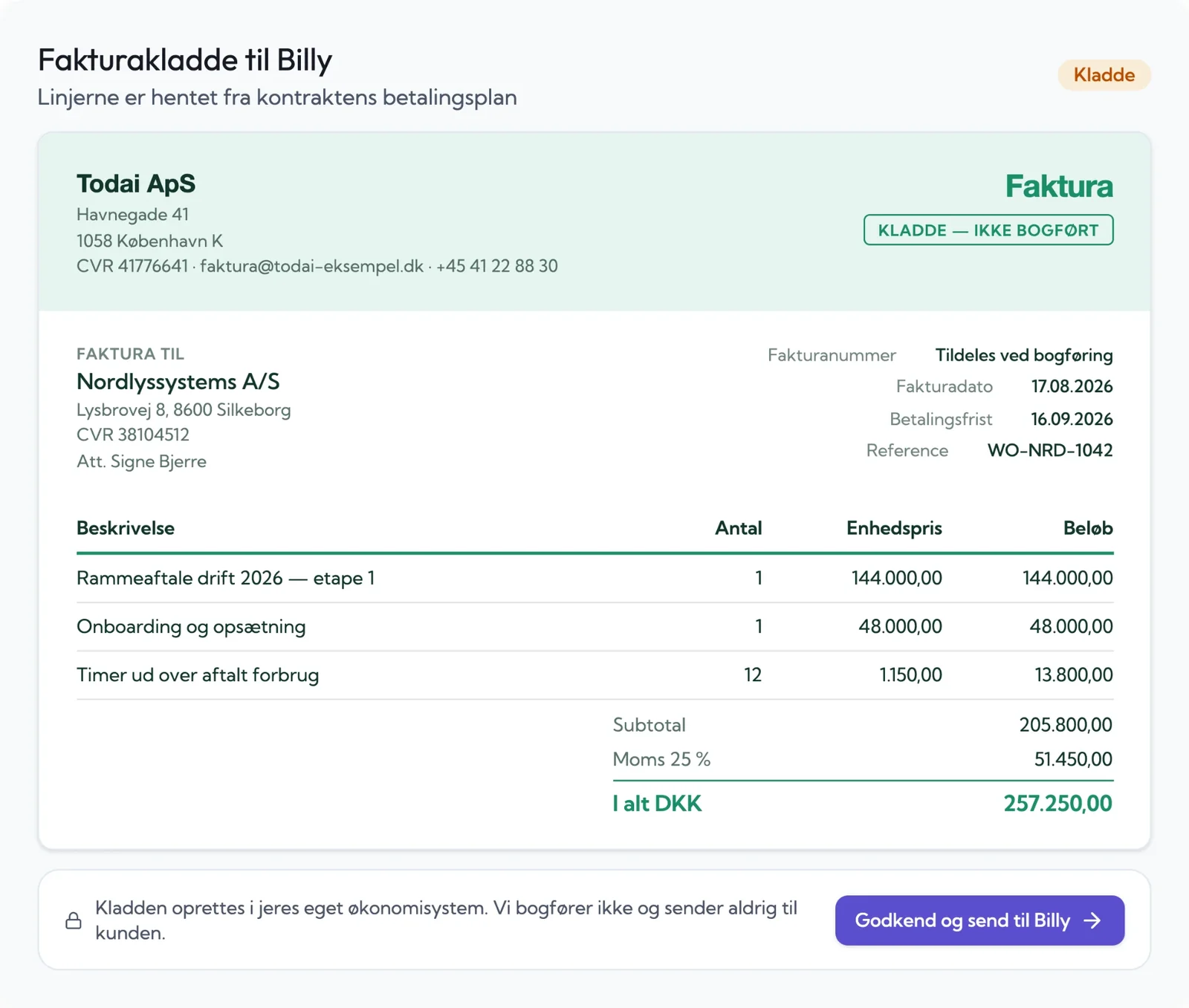Click the Att. Signe Bjerre line
This screenshot has height=1008, width=1189.
[x=142, y=461]
